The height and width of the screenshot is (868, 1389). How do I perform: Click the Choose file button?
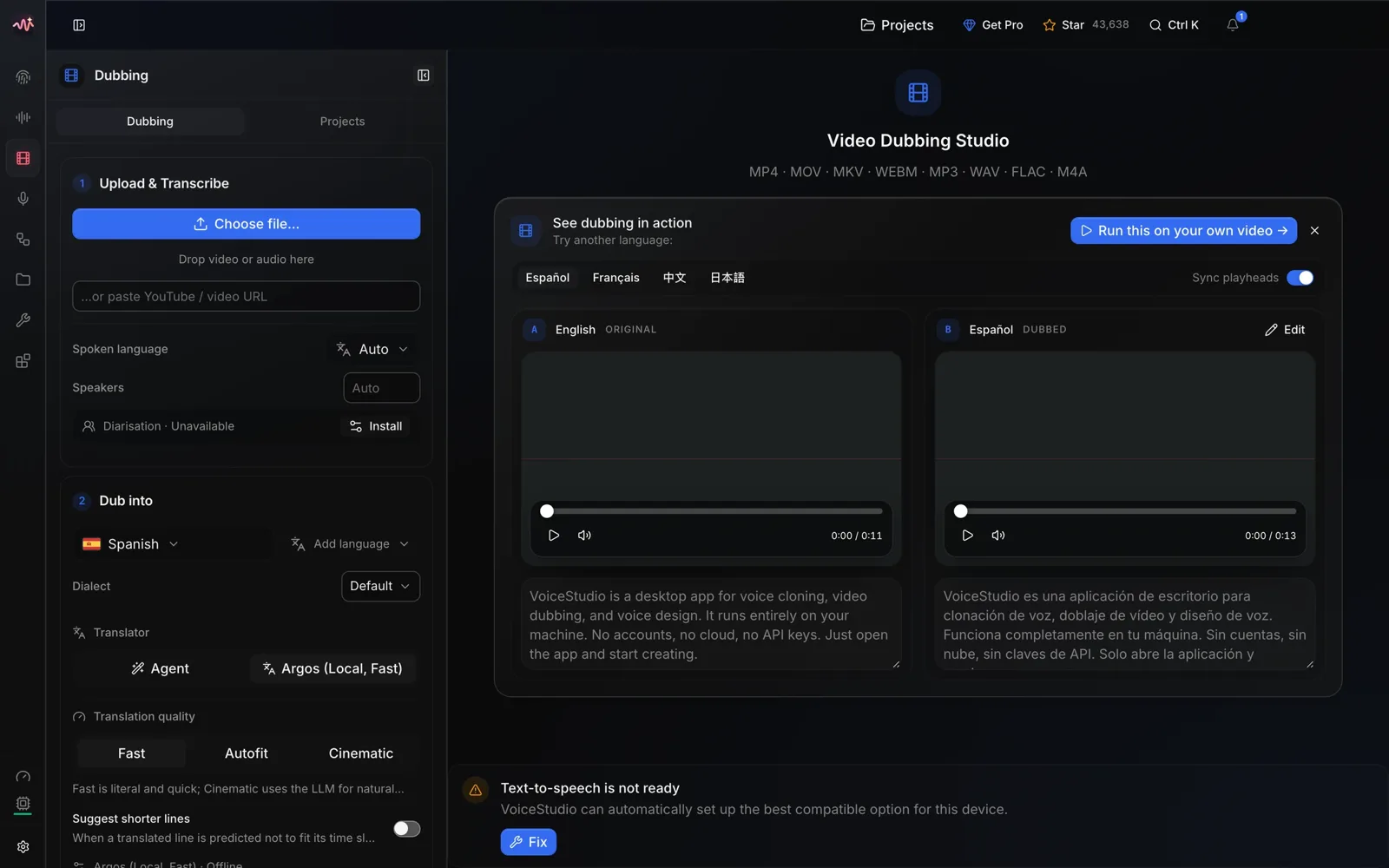[x=247, y=224]
